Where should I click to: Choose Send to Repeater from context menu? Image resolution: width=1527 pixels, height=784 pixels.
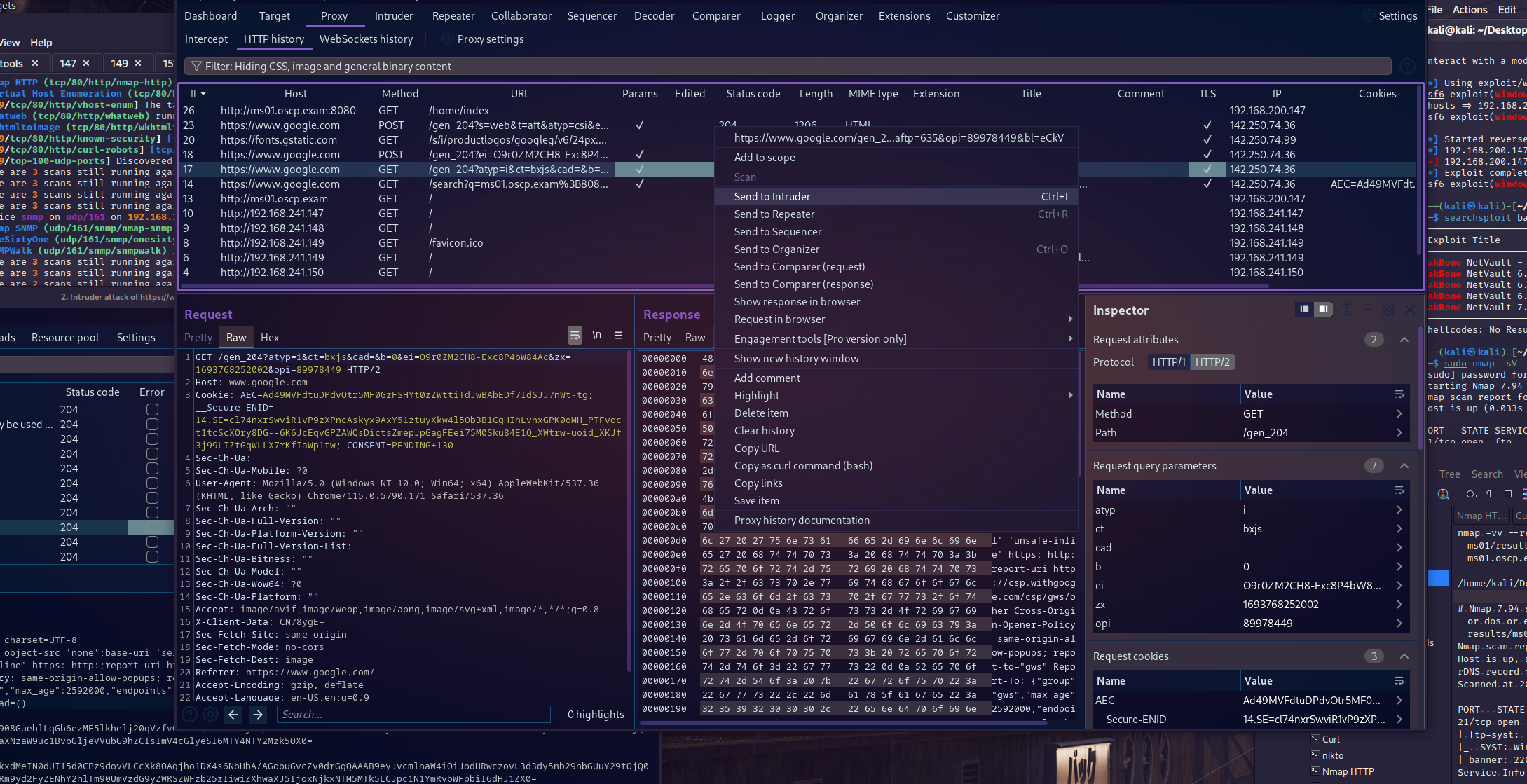click(x=774, y=214)
